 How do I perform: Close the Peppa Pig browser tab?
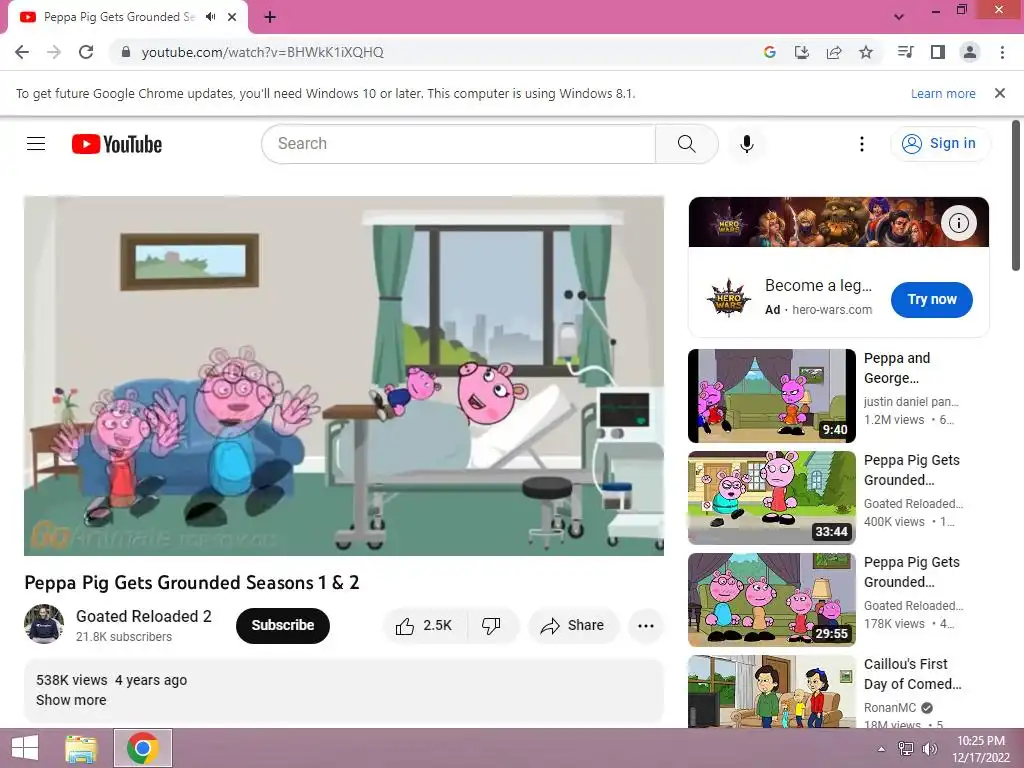pos(232,17)
